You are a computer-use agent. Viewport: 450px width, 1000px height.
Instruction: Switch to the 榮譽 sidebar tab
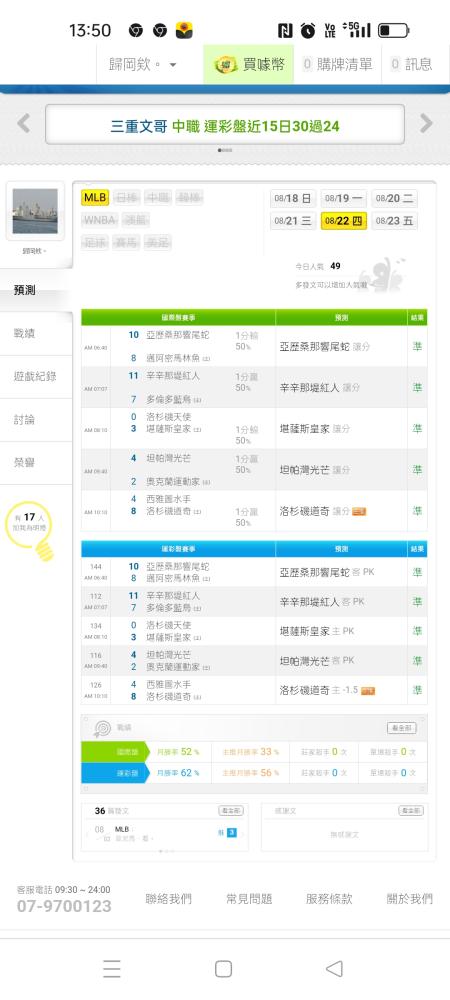pos(36,463)
